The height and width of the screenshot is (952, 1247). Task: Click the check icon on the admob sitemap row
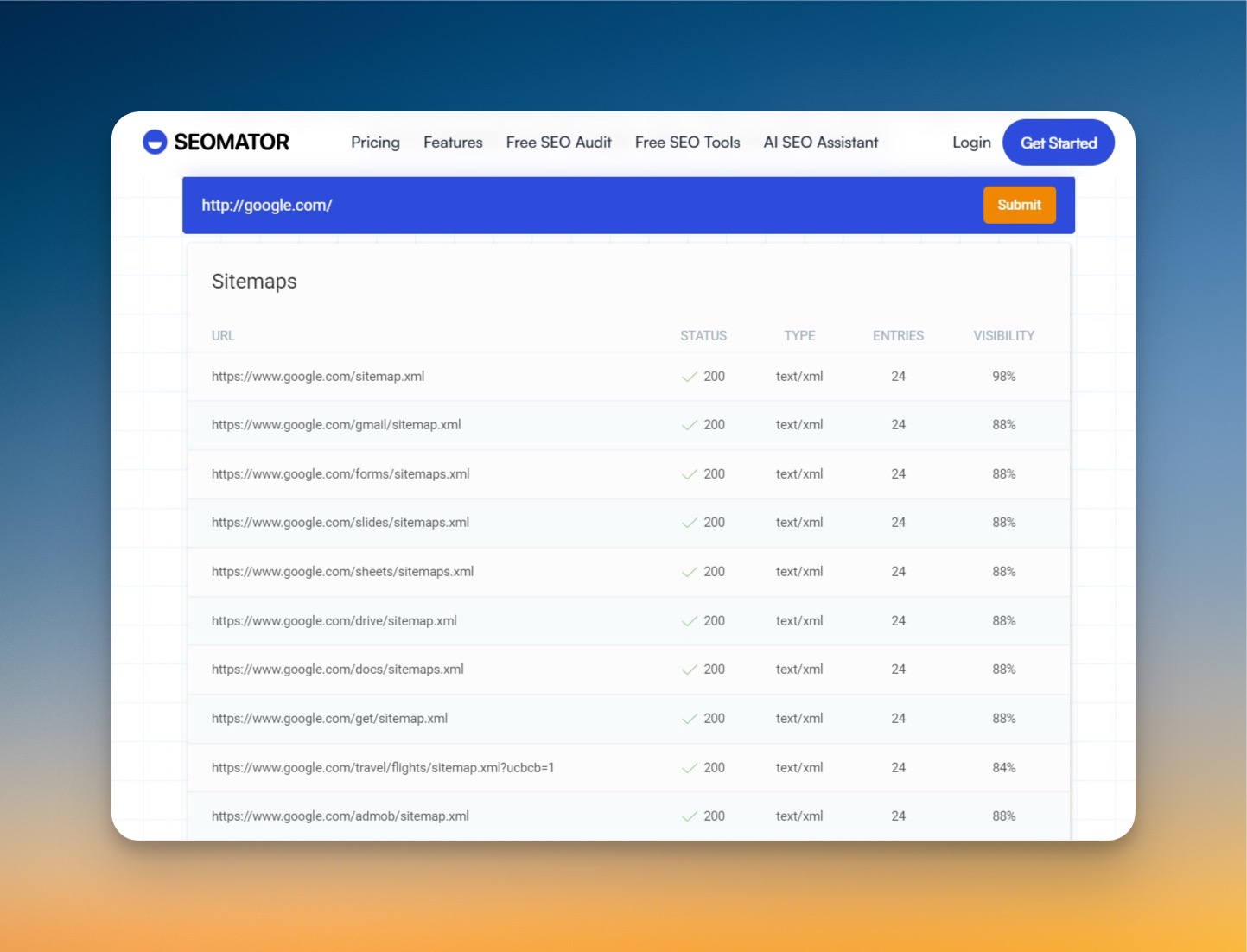coord(688,816)
